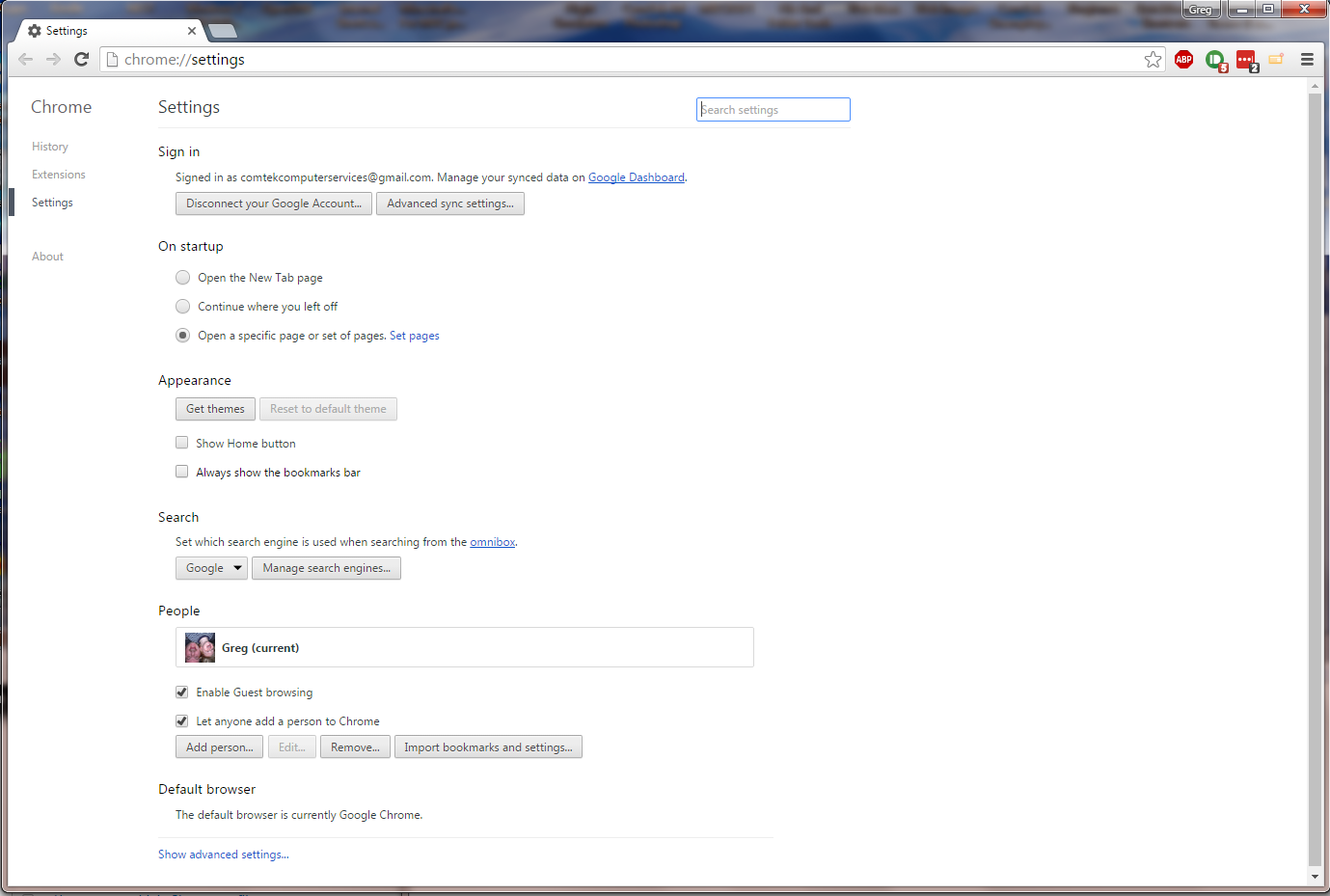Open Extensions in the sidebar

pos(59,175)
